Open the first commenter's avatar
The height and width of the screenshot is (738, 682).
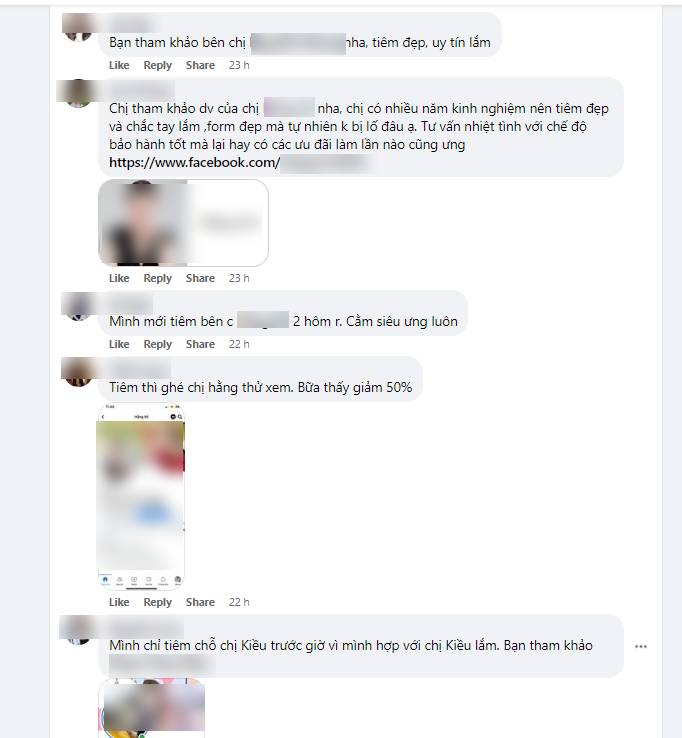point(78,28)
